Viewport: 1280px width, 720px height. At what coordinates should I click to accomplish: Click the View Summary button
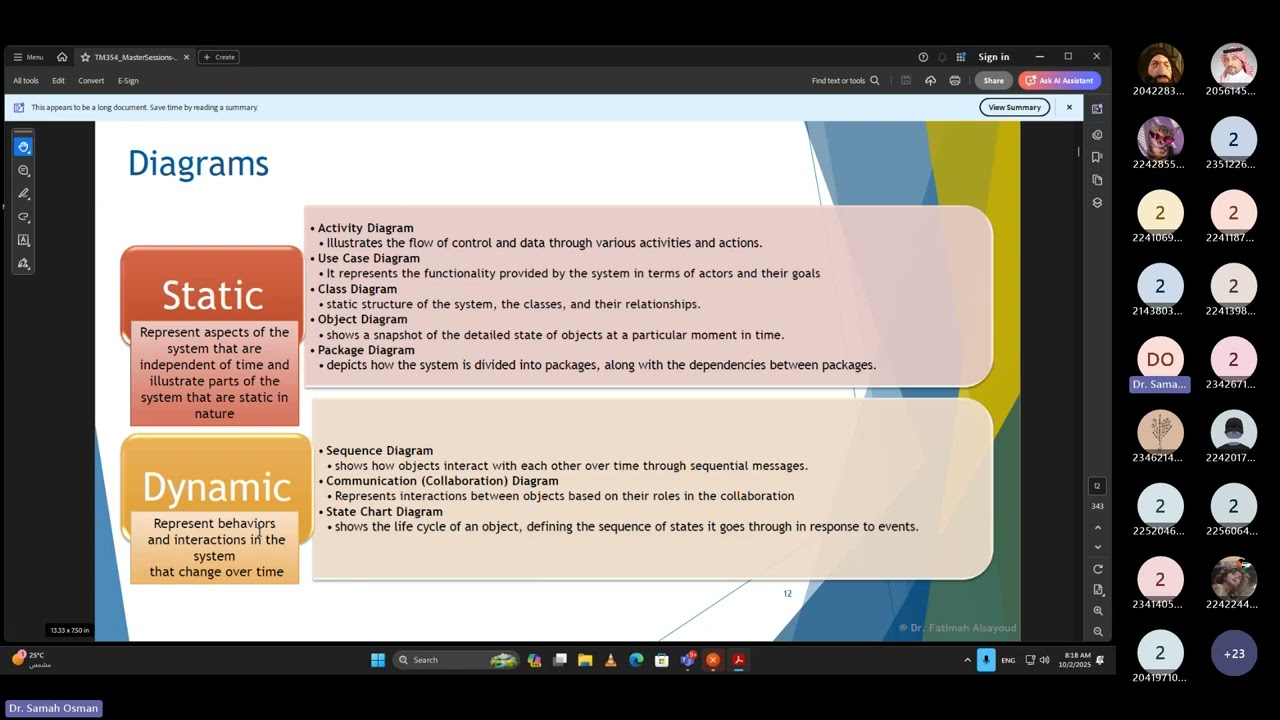point(1015,107)
